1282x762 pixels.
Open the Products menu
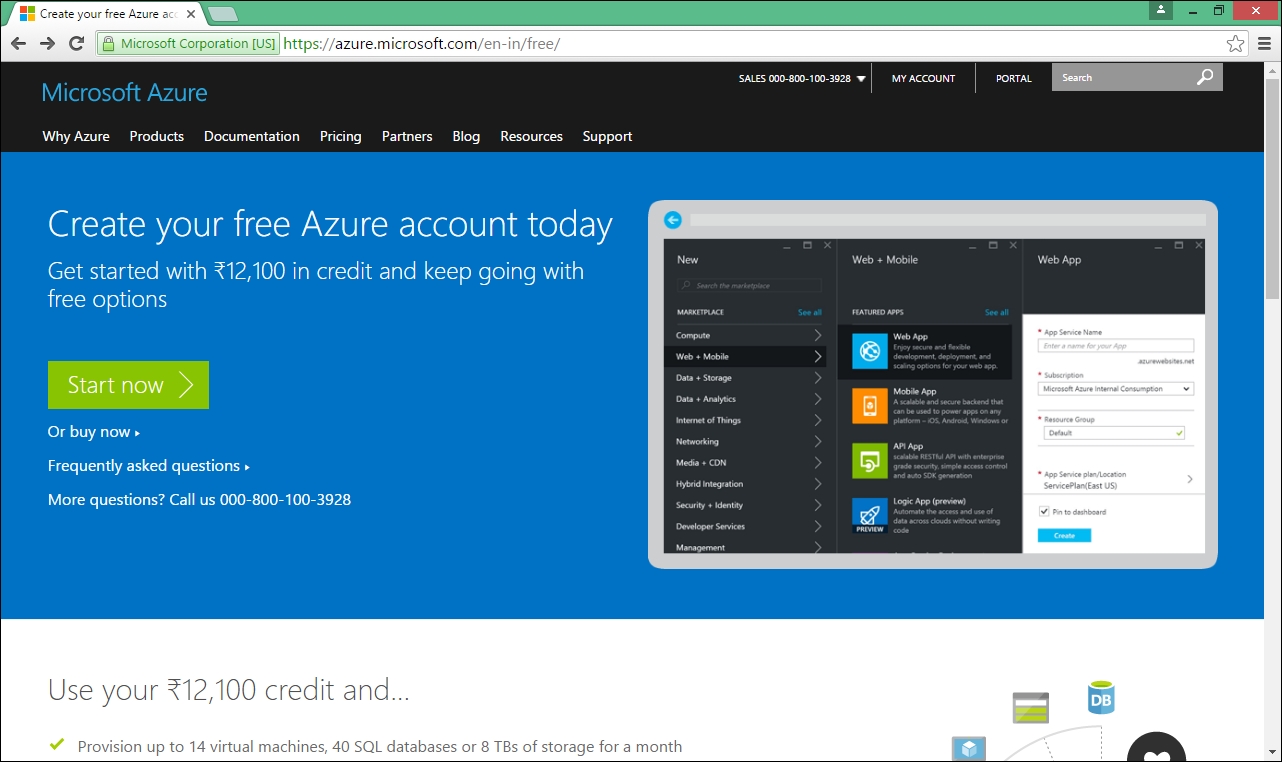(157, 136)
